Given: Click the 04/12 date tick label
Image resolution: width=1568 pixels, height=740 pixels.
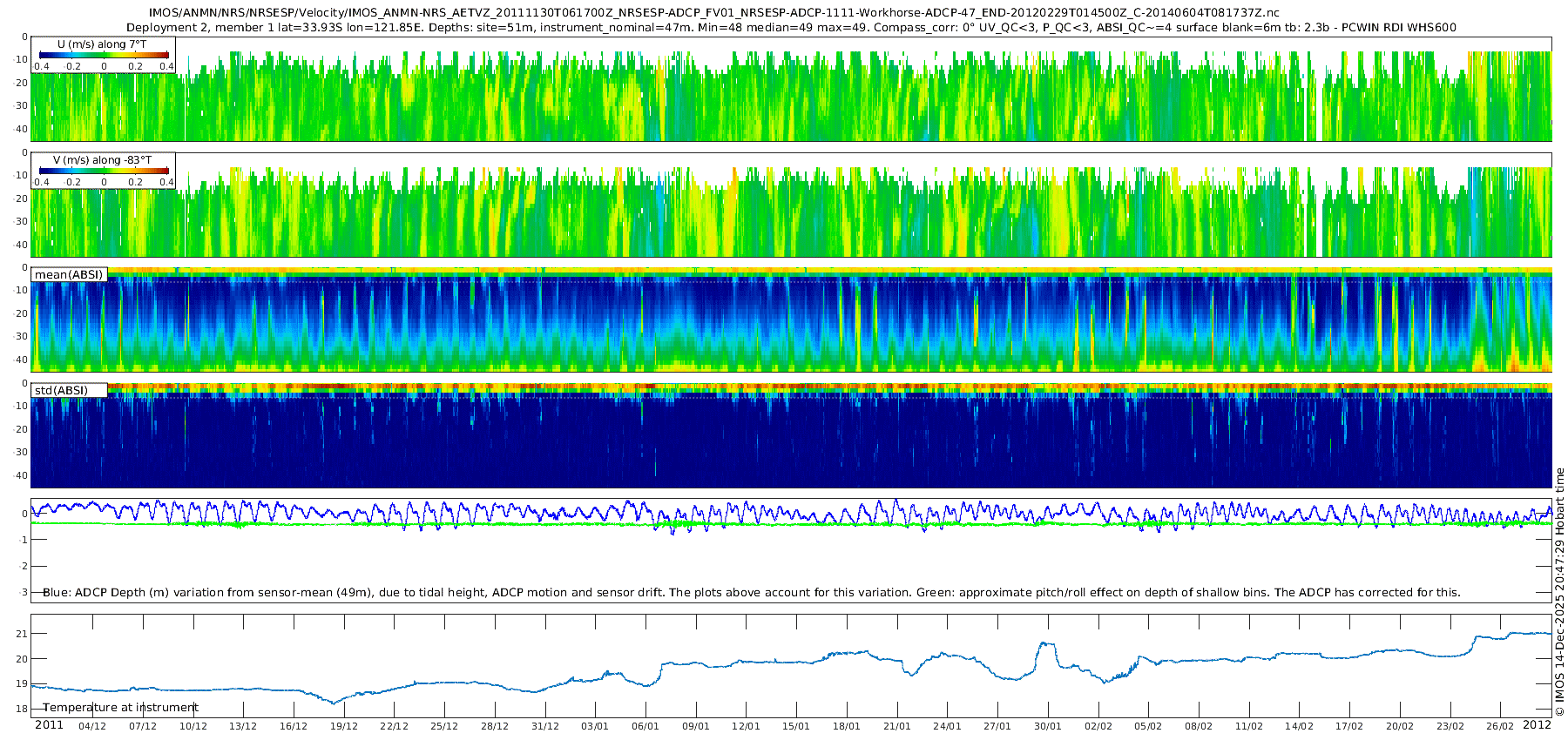Looking at the screenshot, I should [92, 727].
